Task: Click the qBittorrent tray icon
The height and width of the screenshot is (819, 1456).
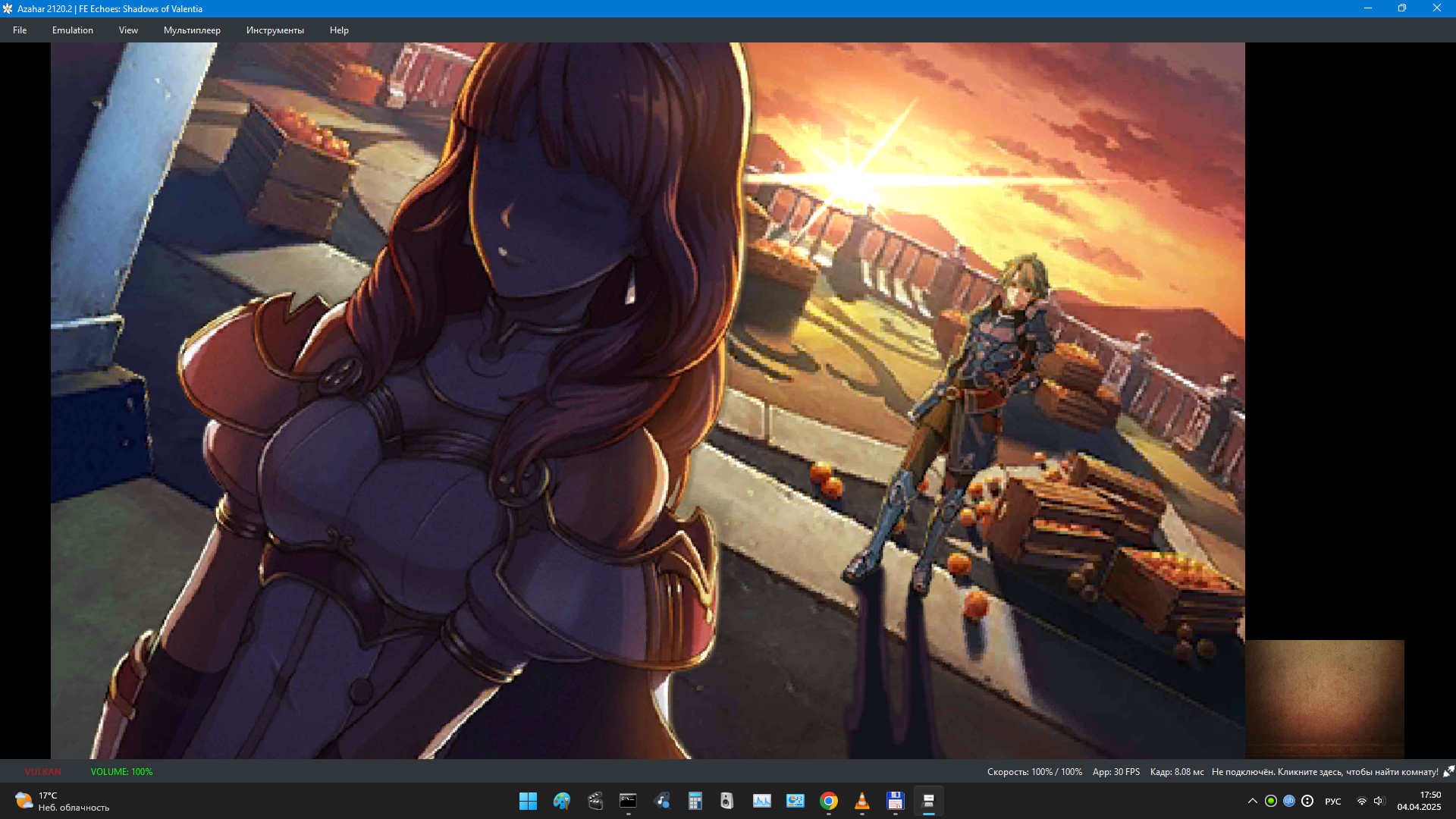Action: pos(1289,801)
